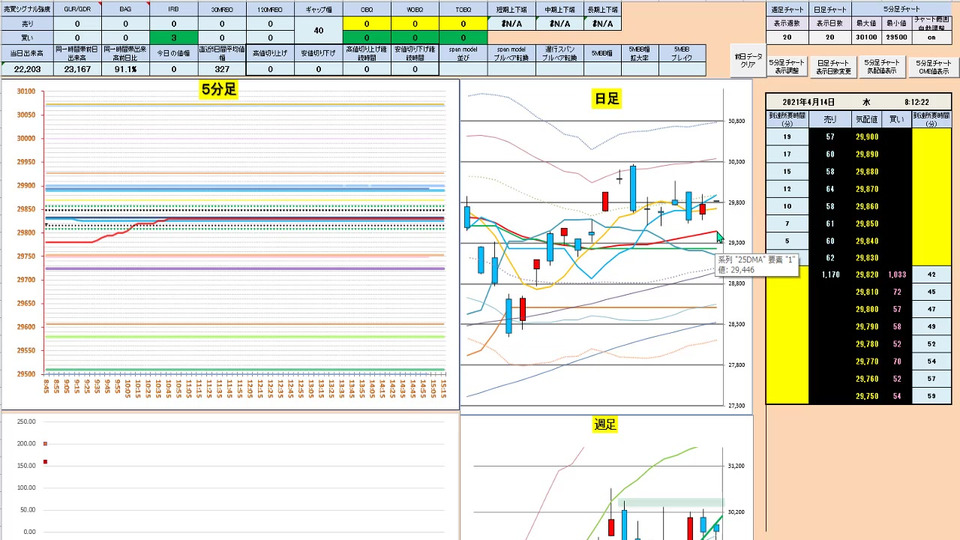Select the ギャップ幅 value 40
The width and height of the screenshot is (960, 540).
(x=318, y=31)
